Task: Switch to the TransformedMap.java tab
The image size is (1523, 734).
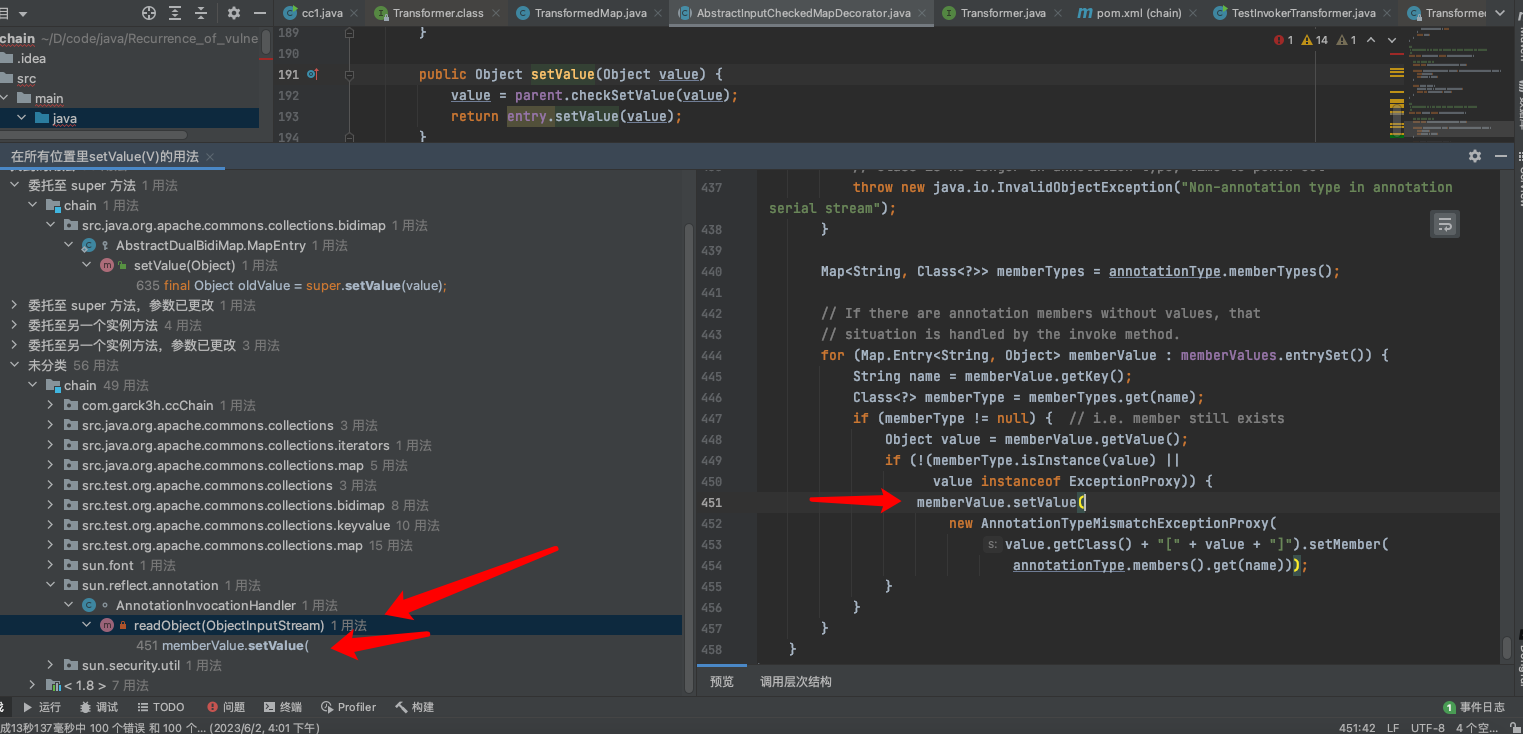Action: pyautogui.click(x=590, y=13)
